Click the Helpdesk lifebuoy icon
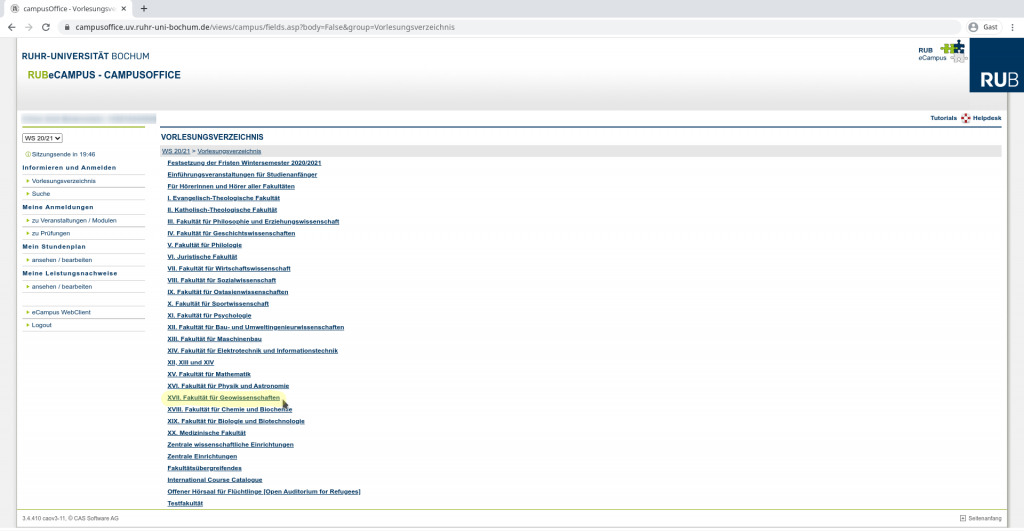 point(966,118)
